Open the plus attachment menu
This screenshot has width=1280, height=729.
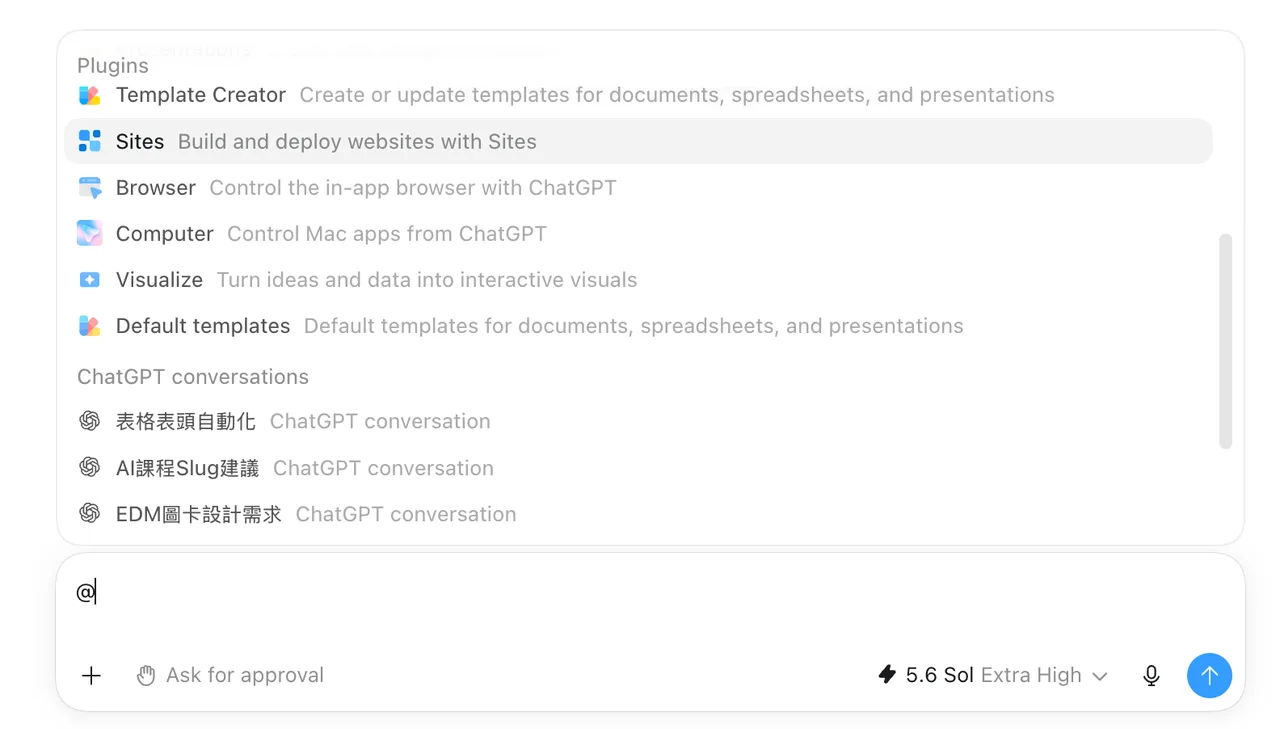[x=91, y=676]
